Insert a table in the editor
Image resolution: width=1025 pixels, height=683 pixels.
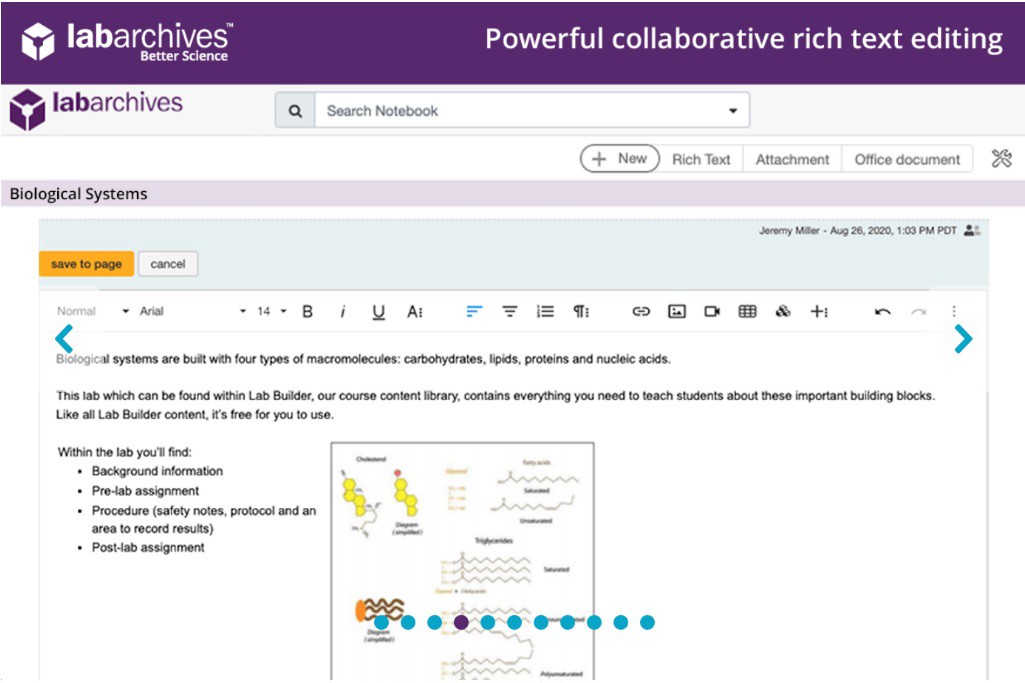coord(747,312)
